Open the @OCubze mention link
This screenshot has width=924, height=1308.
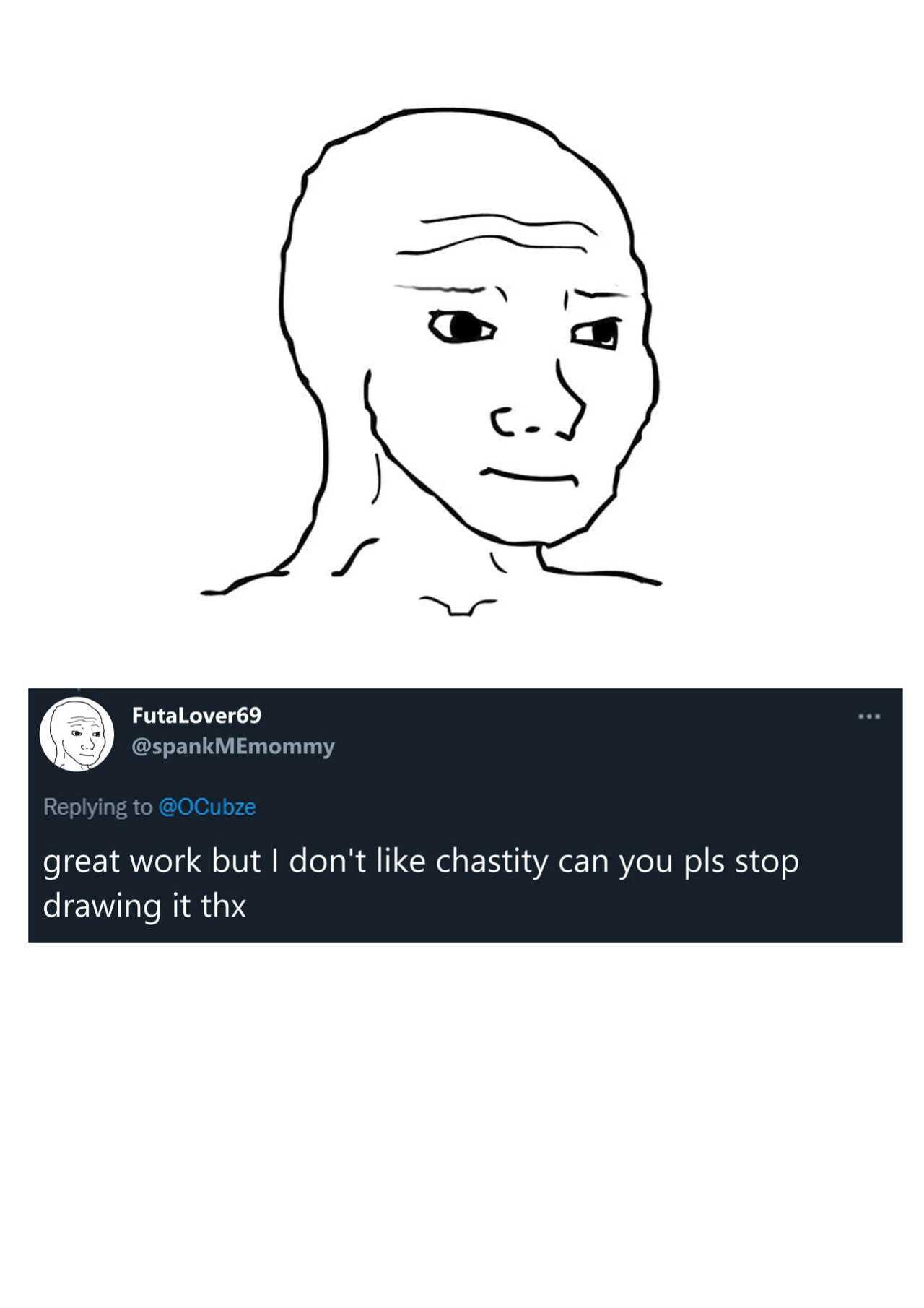(x=206, y=806)
